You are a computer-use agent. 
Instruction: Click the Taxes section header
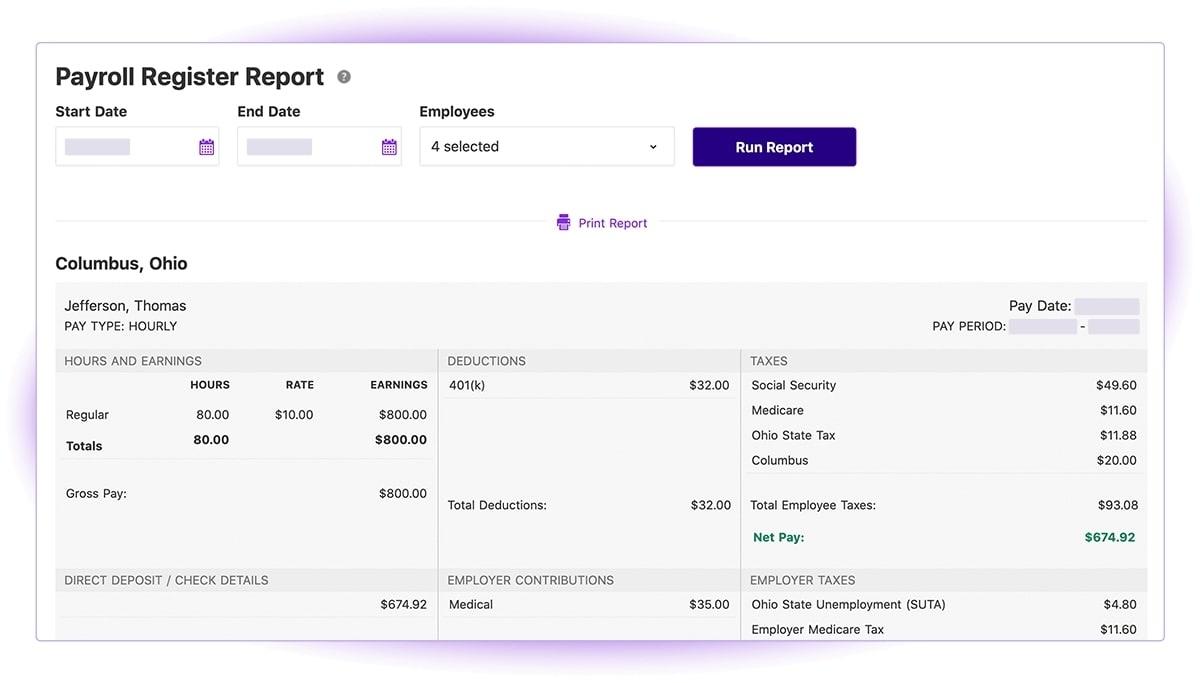tap(768, 361)
